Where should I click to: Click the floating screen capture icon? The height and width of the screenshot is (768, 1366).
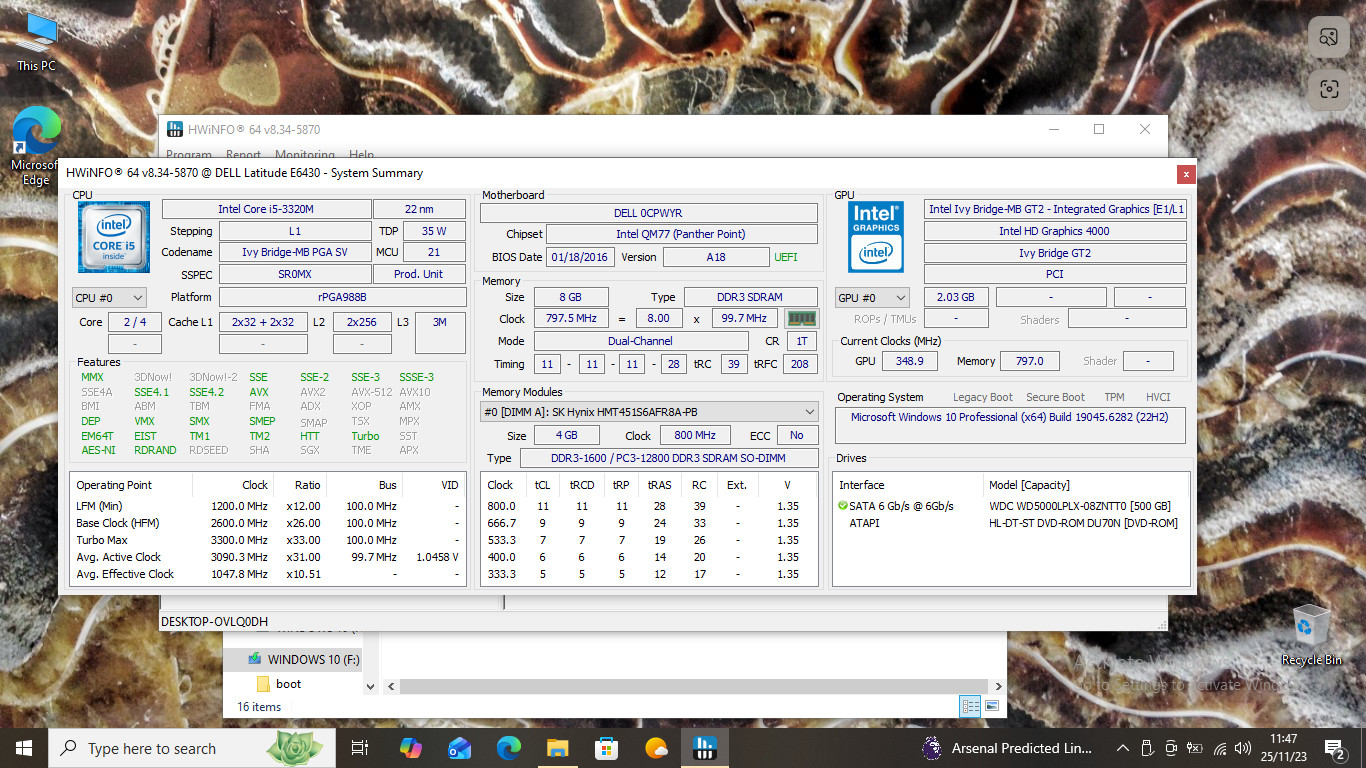point(1328,89)
